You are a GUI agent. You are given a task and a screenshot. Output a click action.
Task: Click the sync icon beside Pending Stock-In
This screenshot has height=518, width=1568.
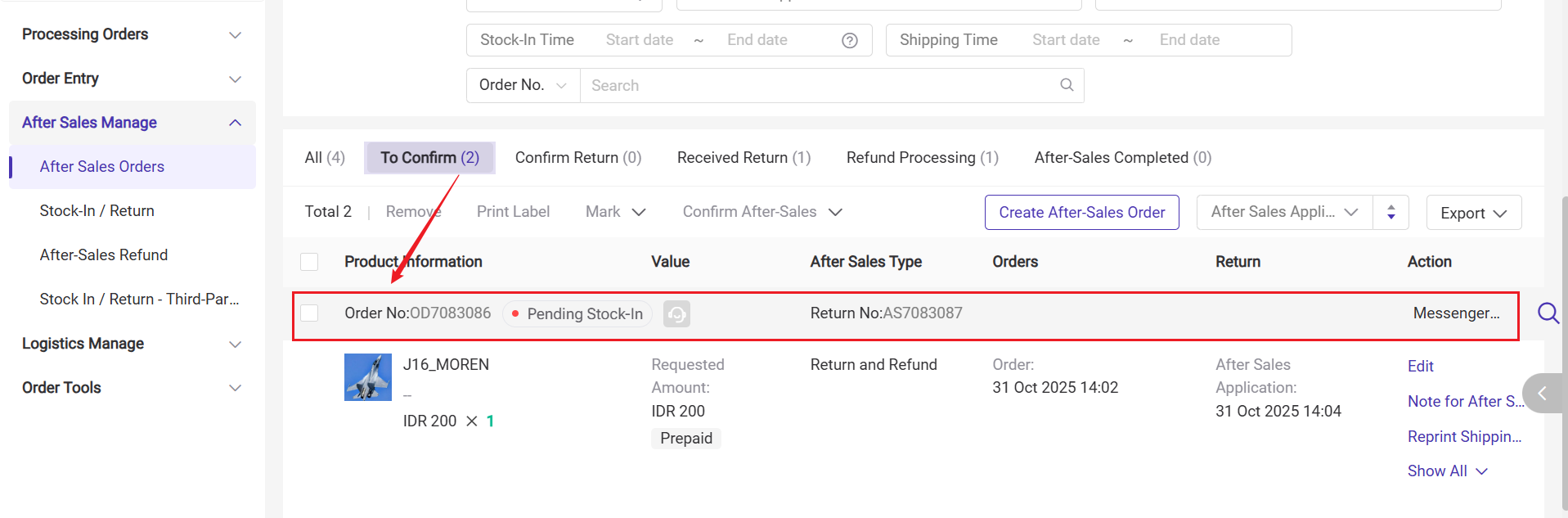[676, 314]
